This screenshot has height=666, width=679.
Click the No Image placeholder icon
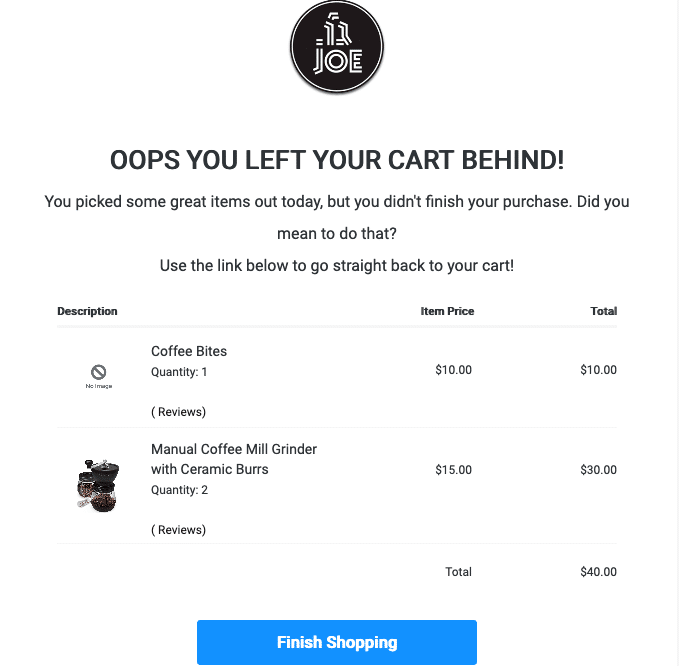tap(99, 376)
